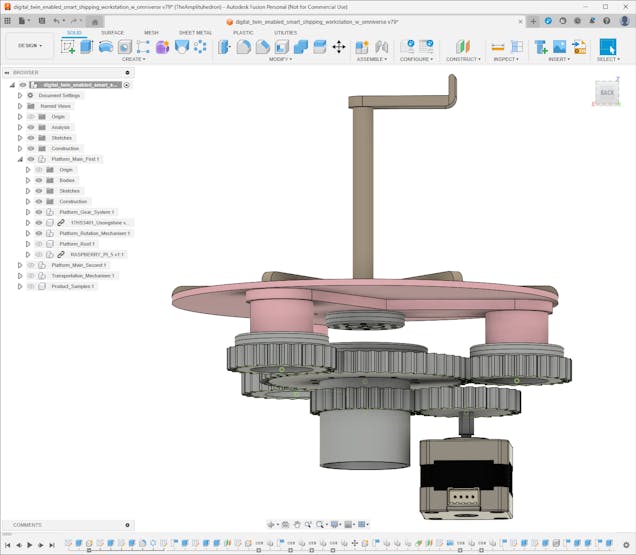The width and height of the screenshot is (636, 555).
Task: Open the Surface toolbar tab
Action: 112,32
